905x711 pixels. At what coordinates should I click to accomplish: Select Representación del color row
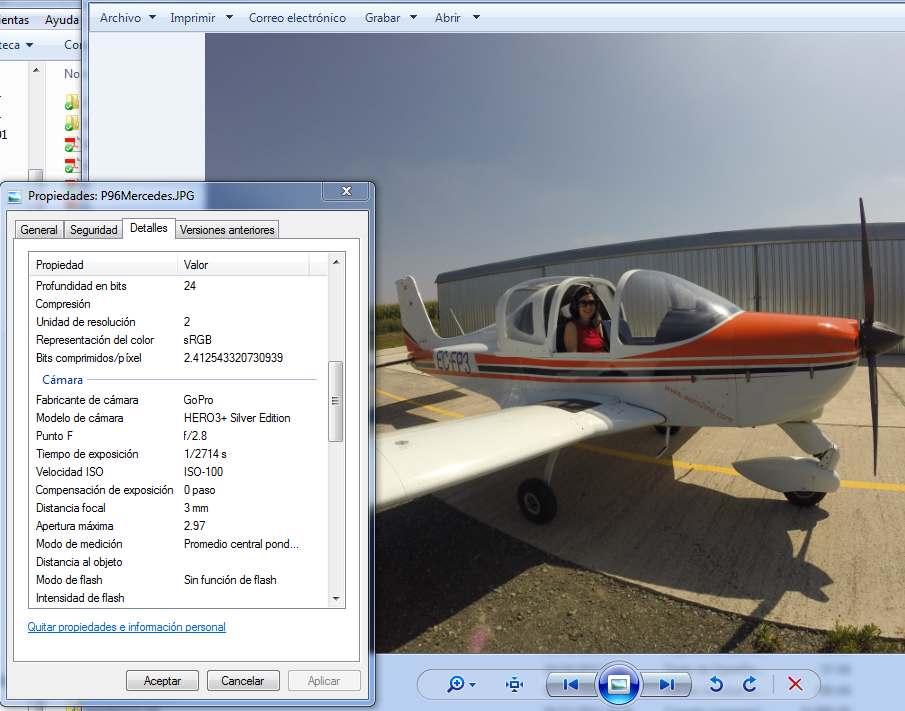tap(178, 340)
